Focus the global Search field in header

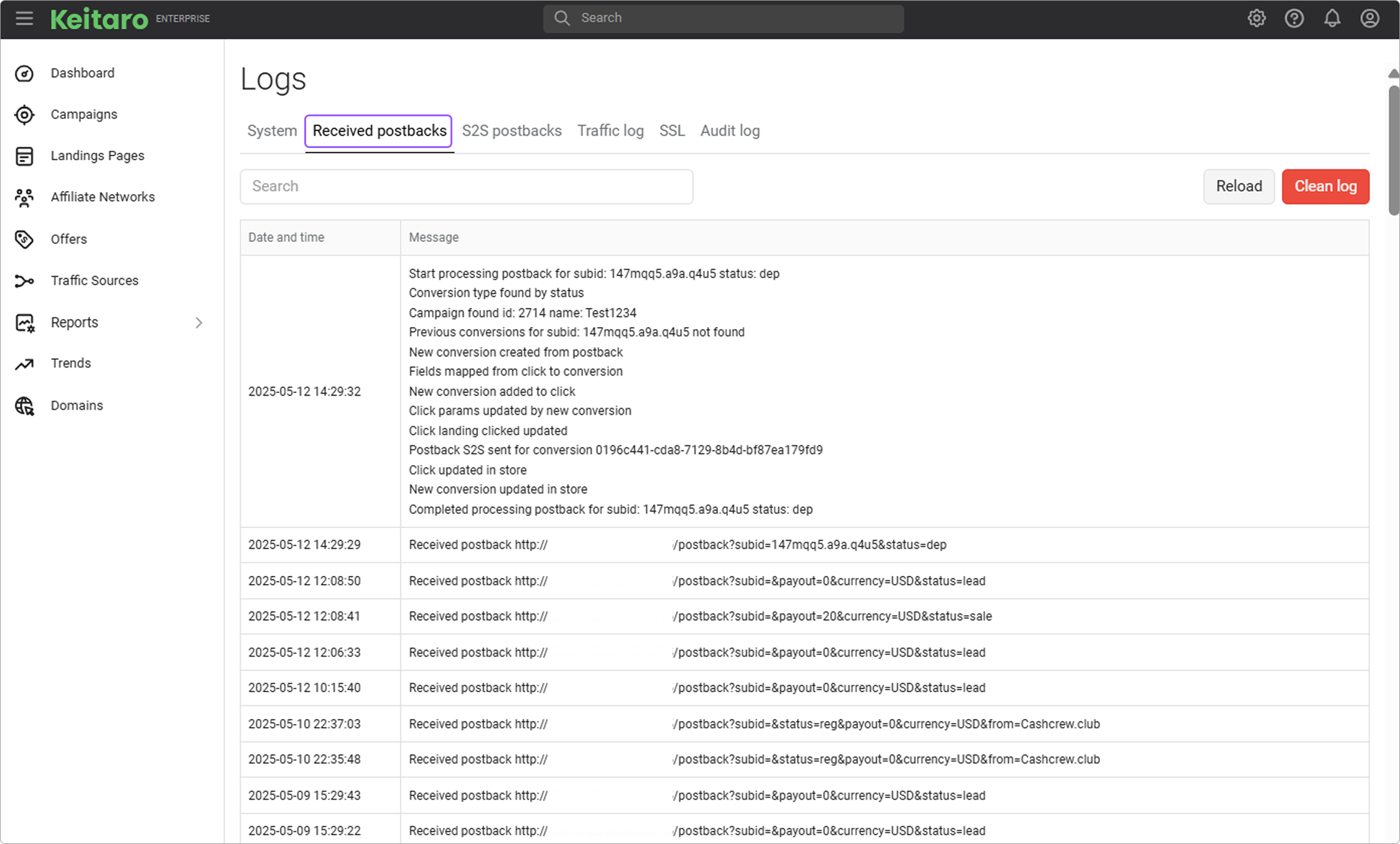coord(723,18)
